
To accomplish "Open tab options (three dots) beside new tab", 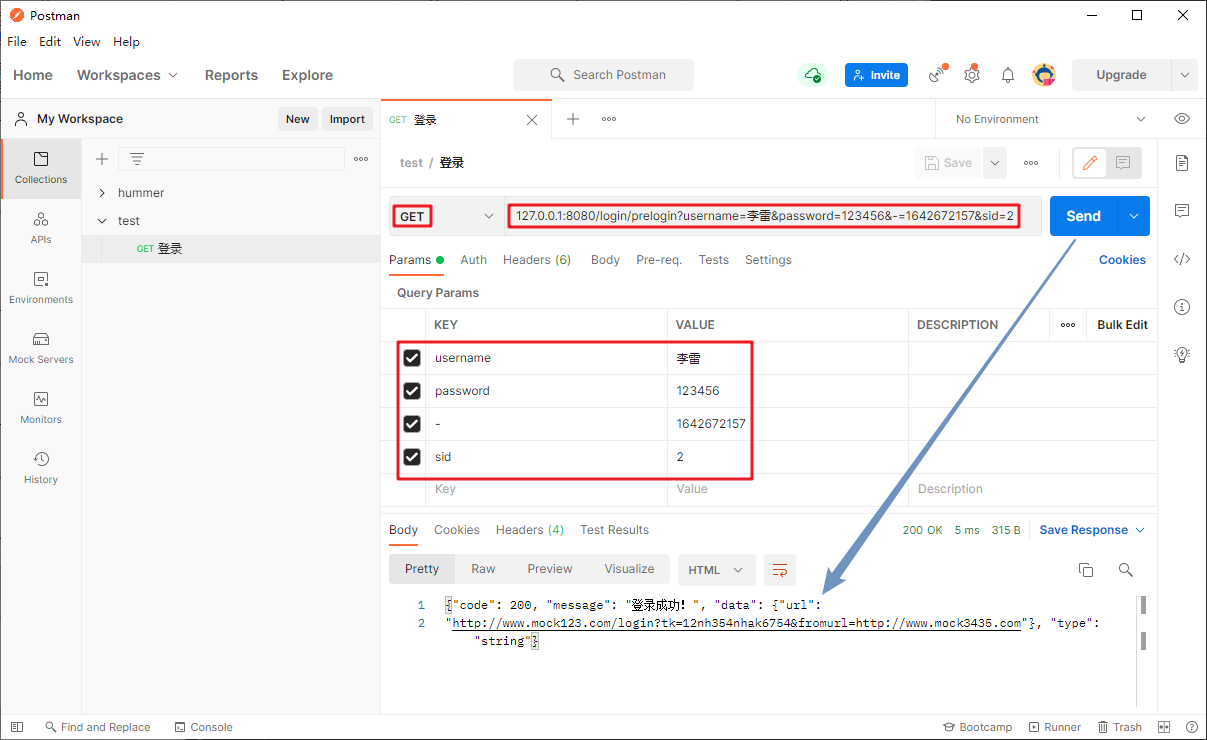I will pyautogui.click(x=609, y=119).
